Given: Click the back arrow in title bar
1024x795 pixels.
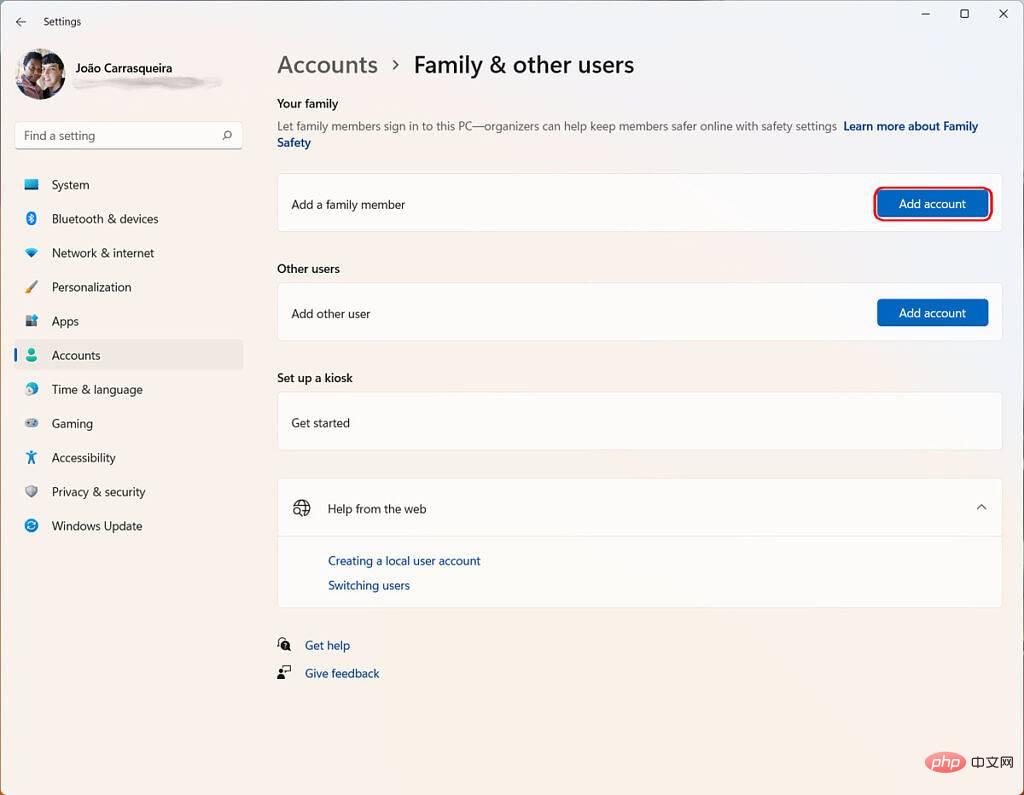Looking at the screenshot, I should (21, 21).
